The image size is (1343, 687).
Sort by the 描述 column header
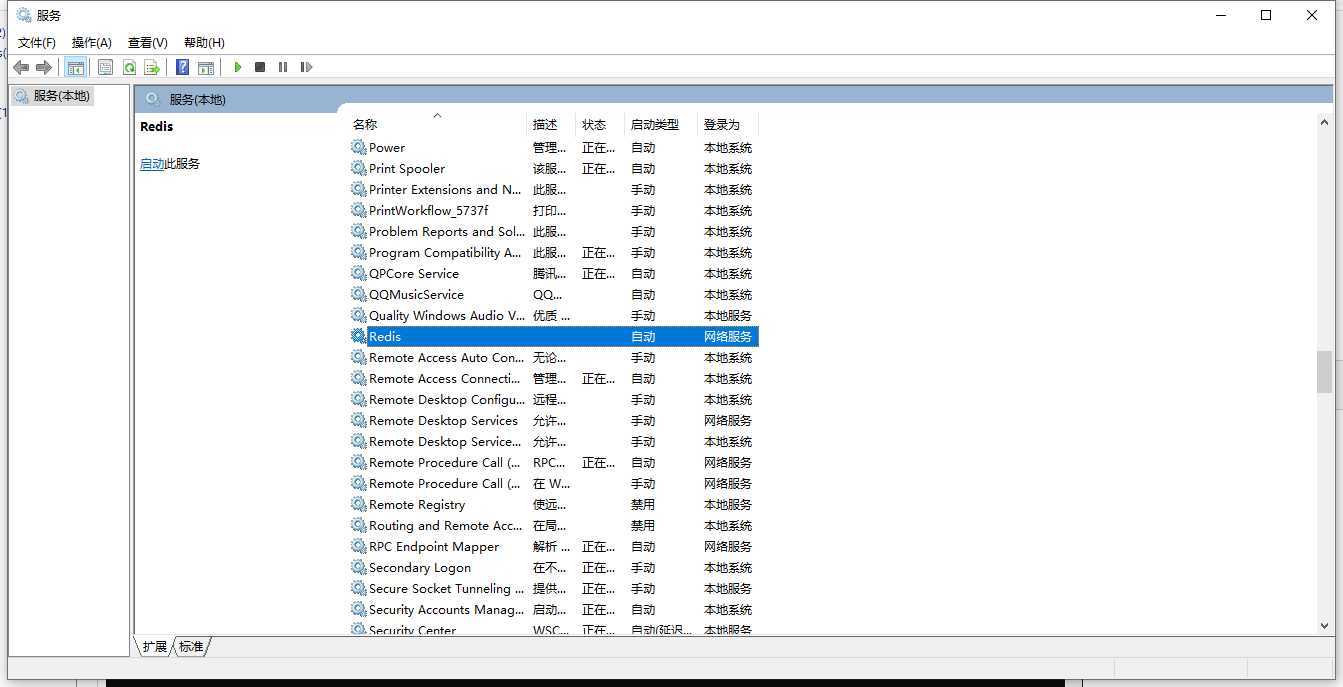coord(551,124)
